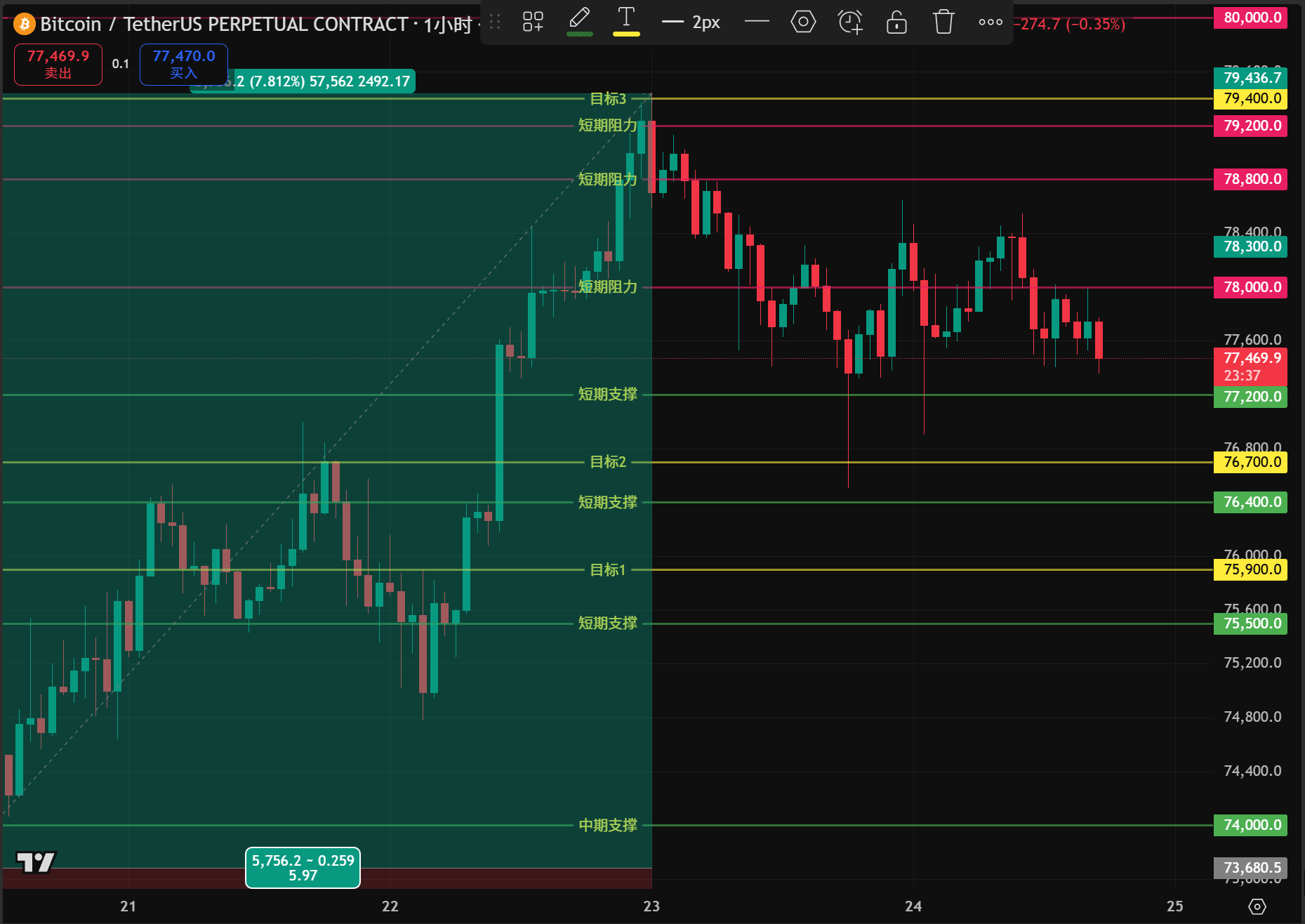Click the (7.812%) measurement info label
Image resolution: width=1305 pixels, height=924 pixels.
click(303, 81)
